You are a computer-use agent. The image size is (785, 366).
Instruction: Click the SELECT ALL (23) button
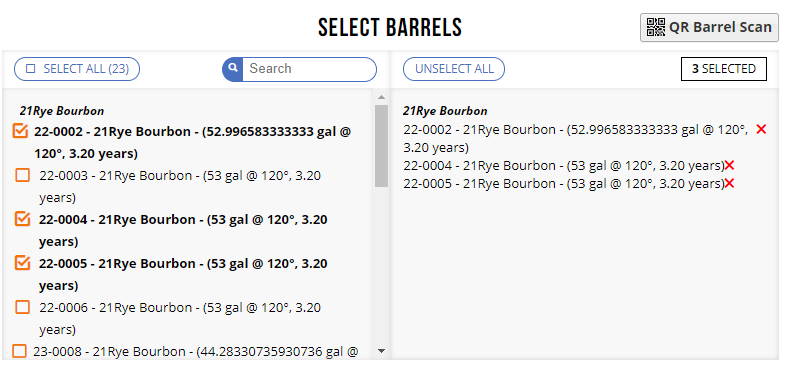tap(77, 69)
